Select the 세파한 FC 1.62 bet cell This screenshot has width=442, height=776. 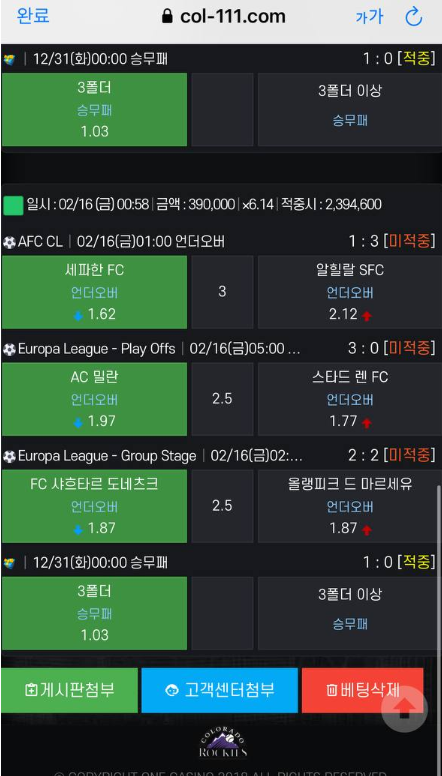(x=95, y=292)
